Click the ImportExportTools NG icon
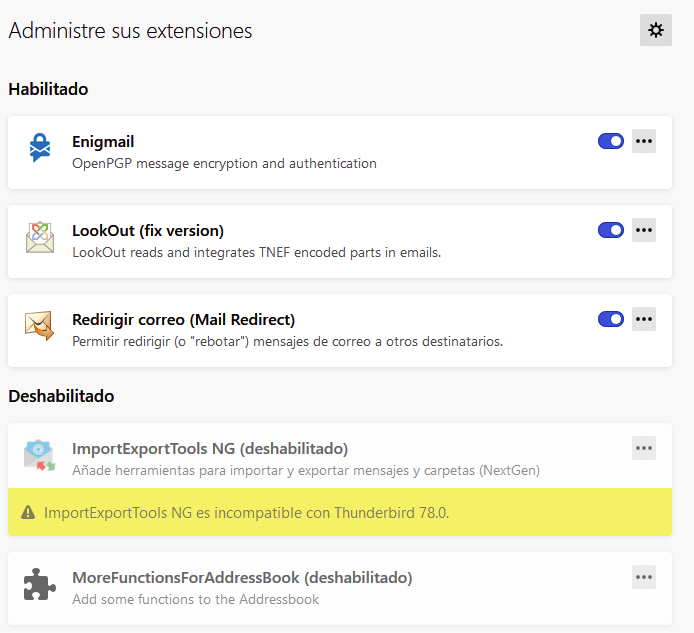Viewport: 694px width, 633px height. (x=39, y=455)
